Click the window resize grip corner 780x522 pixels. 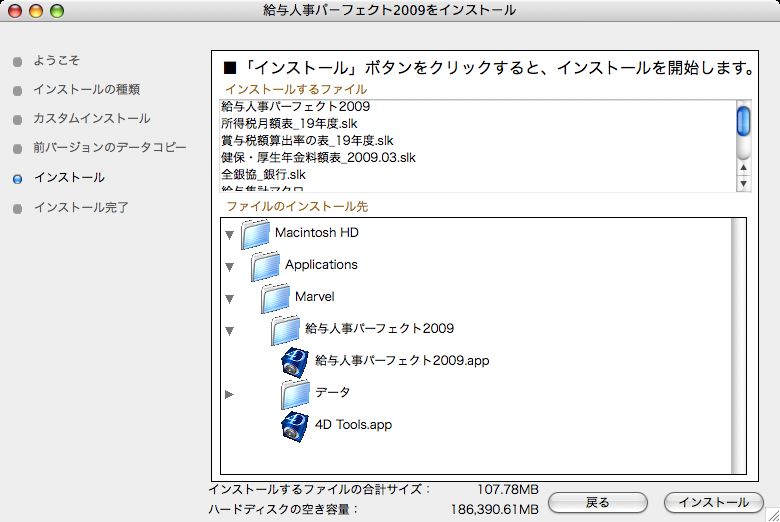pos(773,515)
